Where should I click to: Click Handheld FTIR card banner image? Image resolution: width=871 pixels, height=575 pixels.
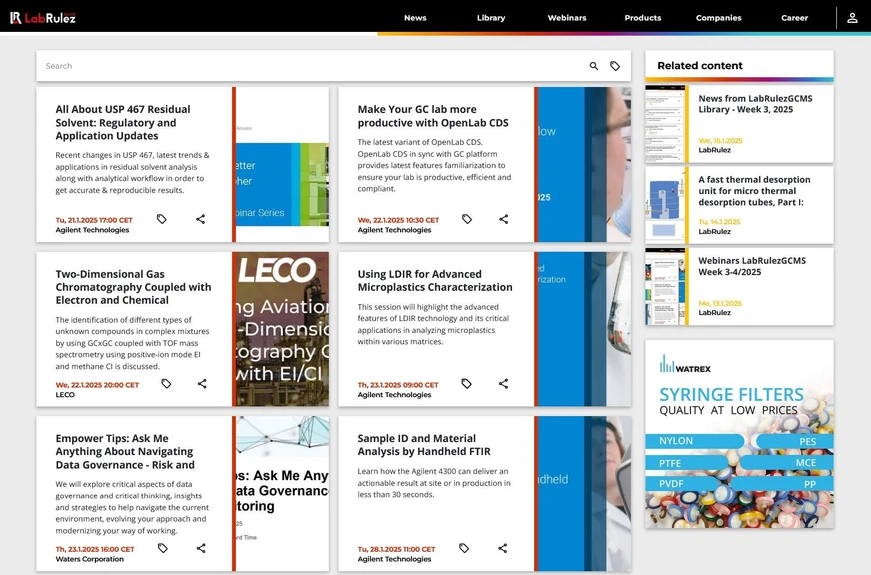tap(583, 493)
